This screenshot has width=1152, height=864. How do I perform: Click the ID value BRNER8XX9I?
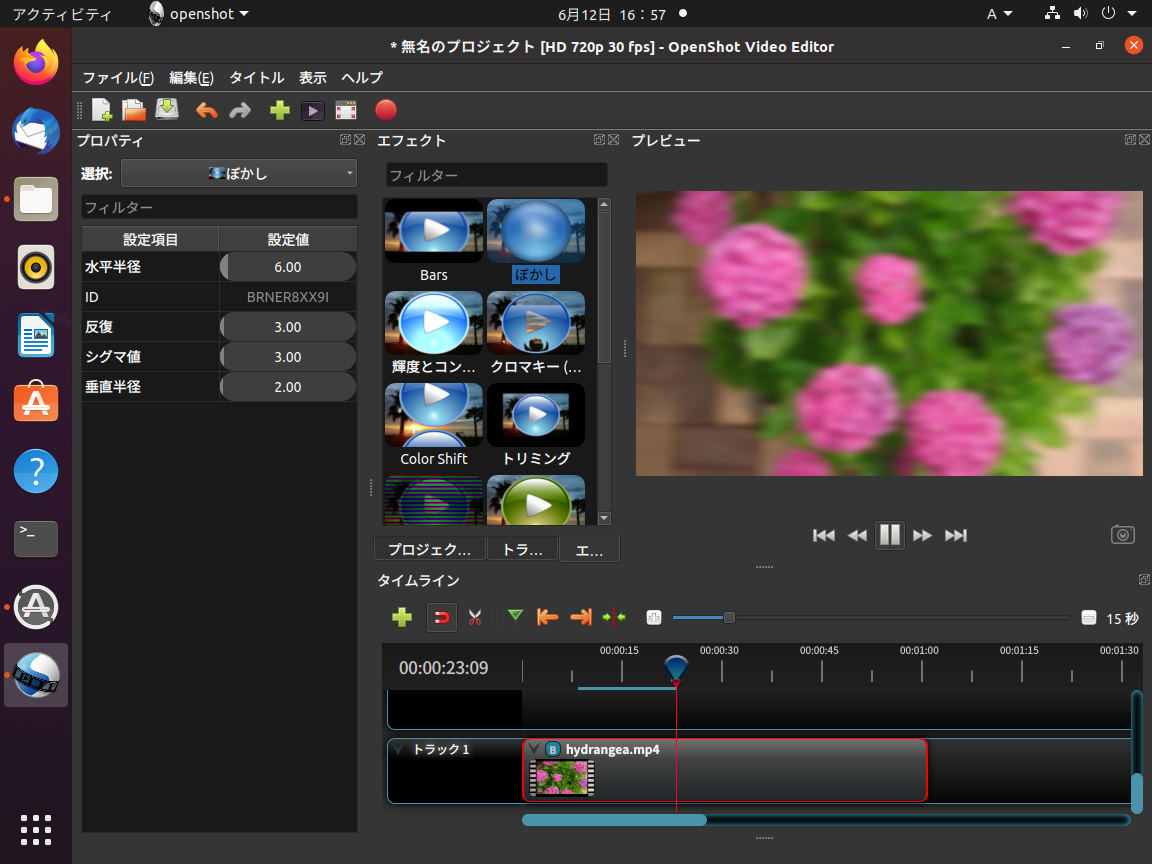(288, 297)
